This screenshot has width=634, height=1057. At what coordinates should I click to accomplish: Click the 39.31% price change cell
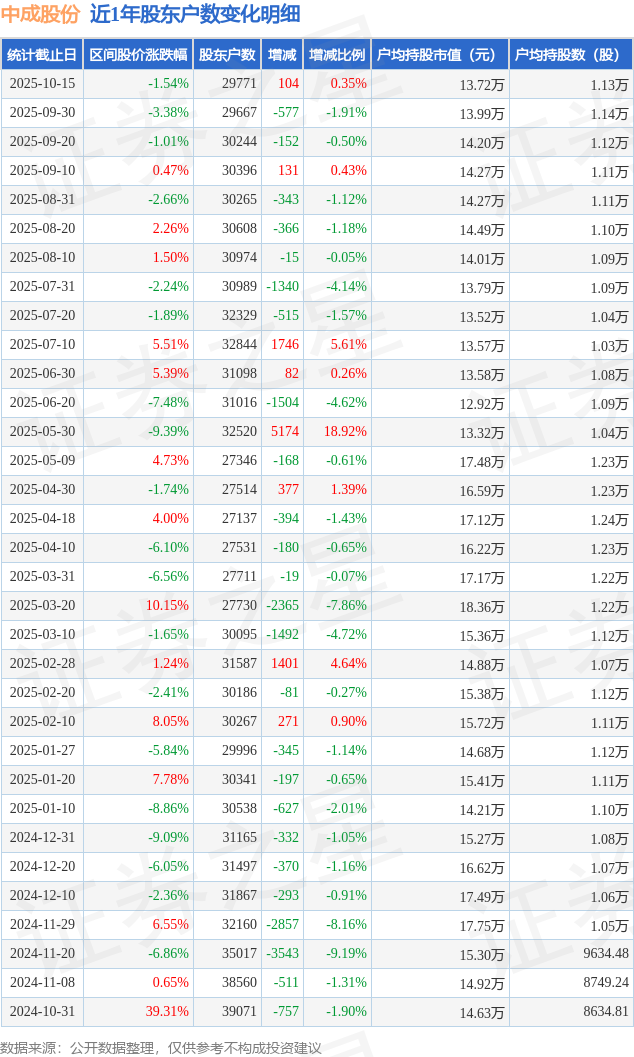[167, 1012]
